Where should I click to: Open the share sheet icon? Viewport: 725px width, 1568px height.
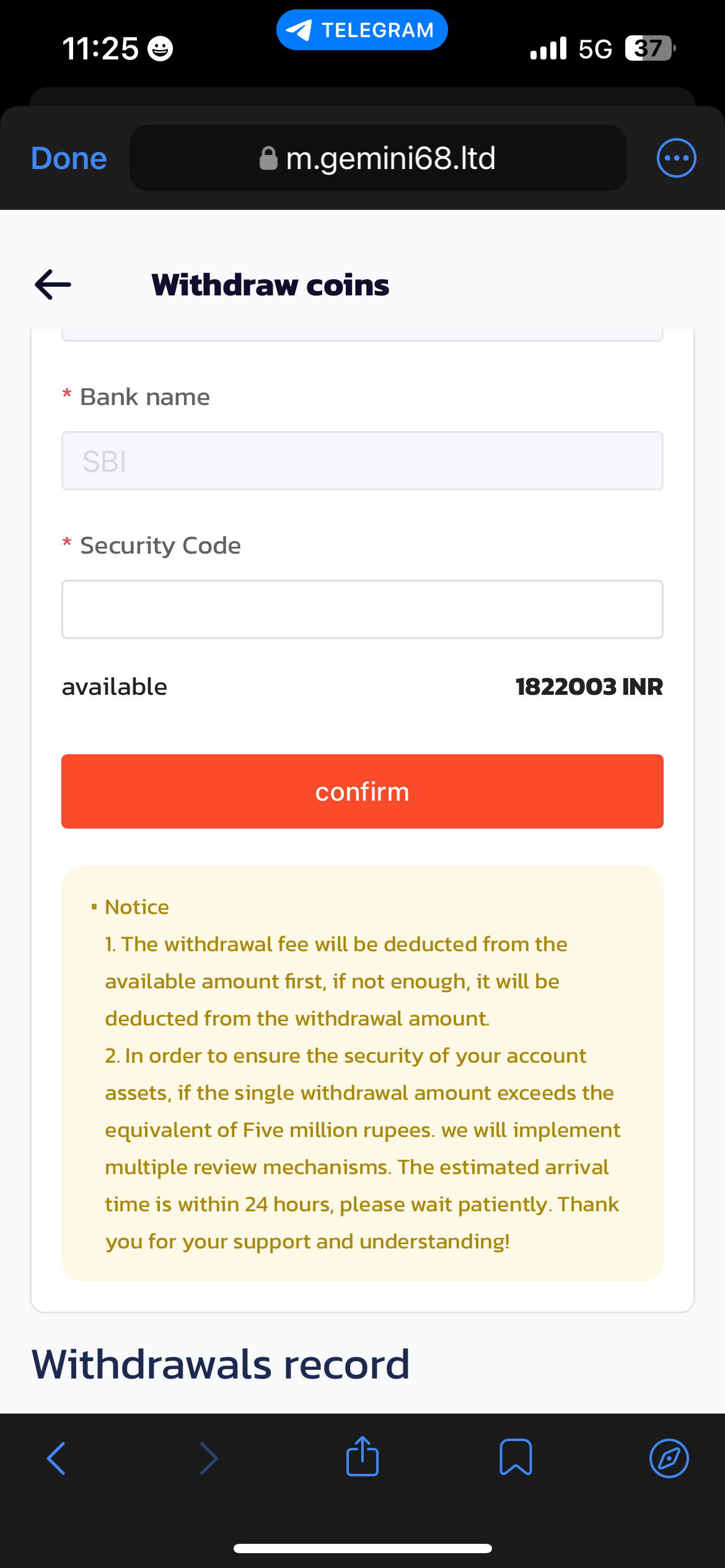362,1457
